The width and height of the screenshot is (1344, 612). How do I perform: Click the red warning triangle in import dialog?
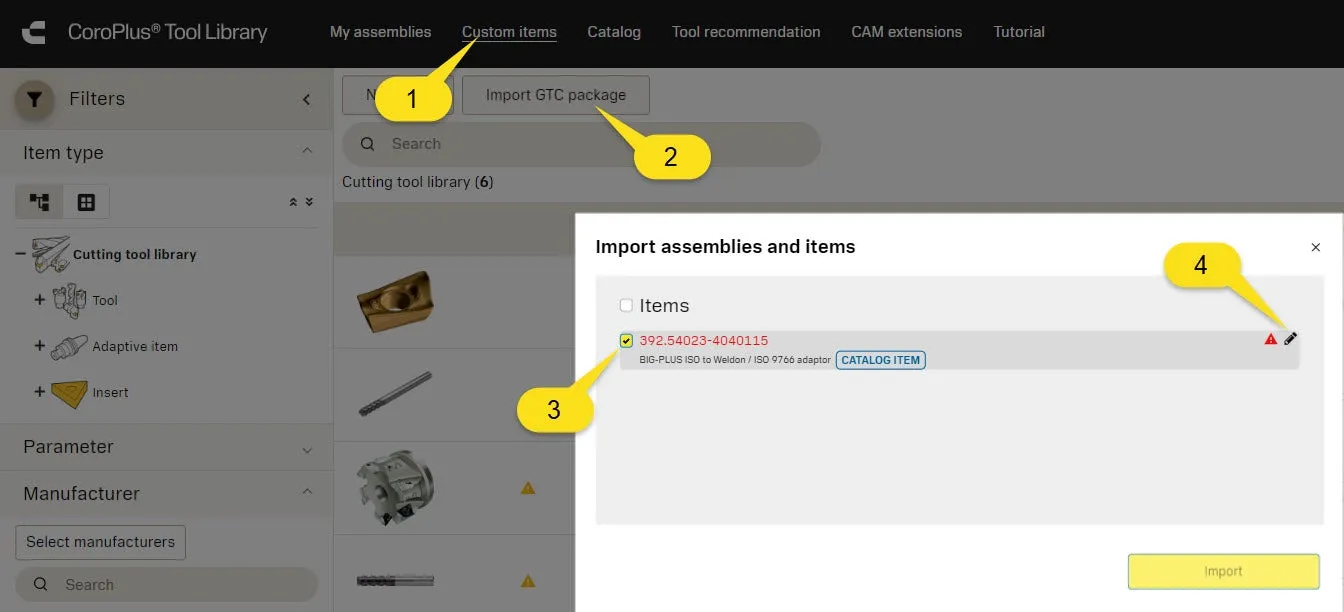[x=1271, y=339]
